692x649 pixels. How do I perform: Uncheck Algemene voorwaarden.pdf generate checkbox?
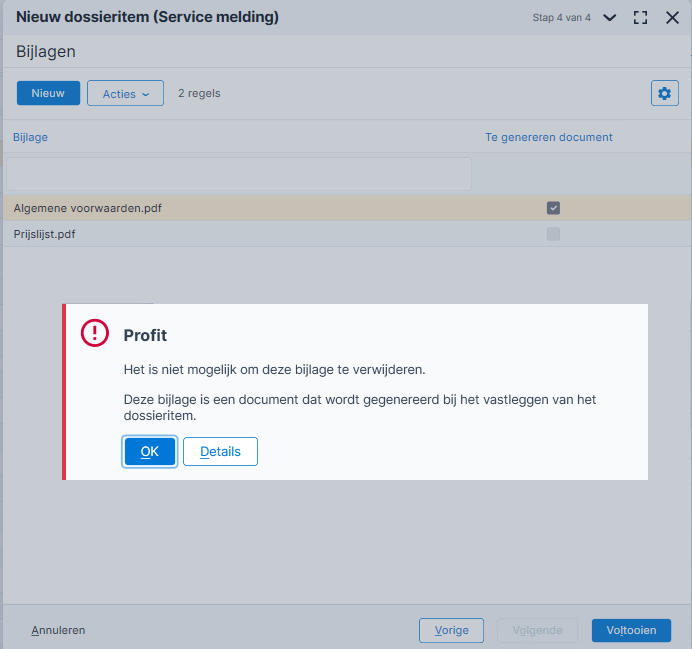[553, 208]
